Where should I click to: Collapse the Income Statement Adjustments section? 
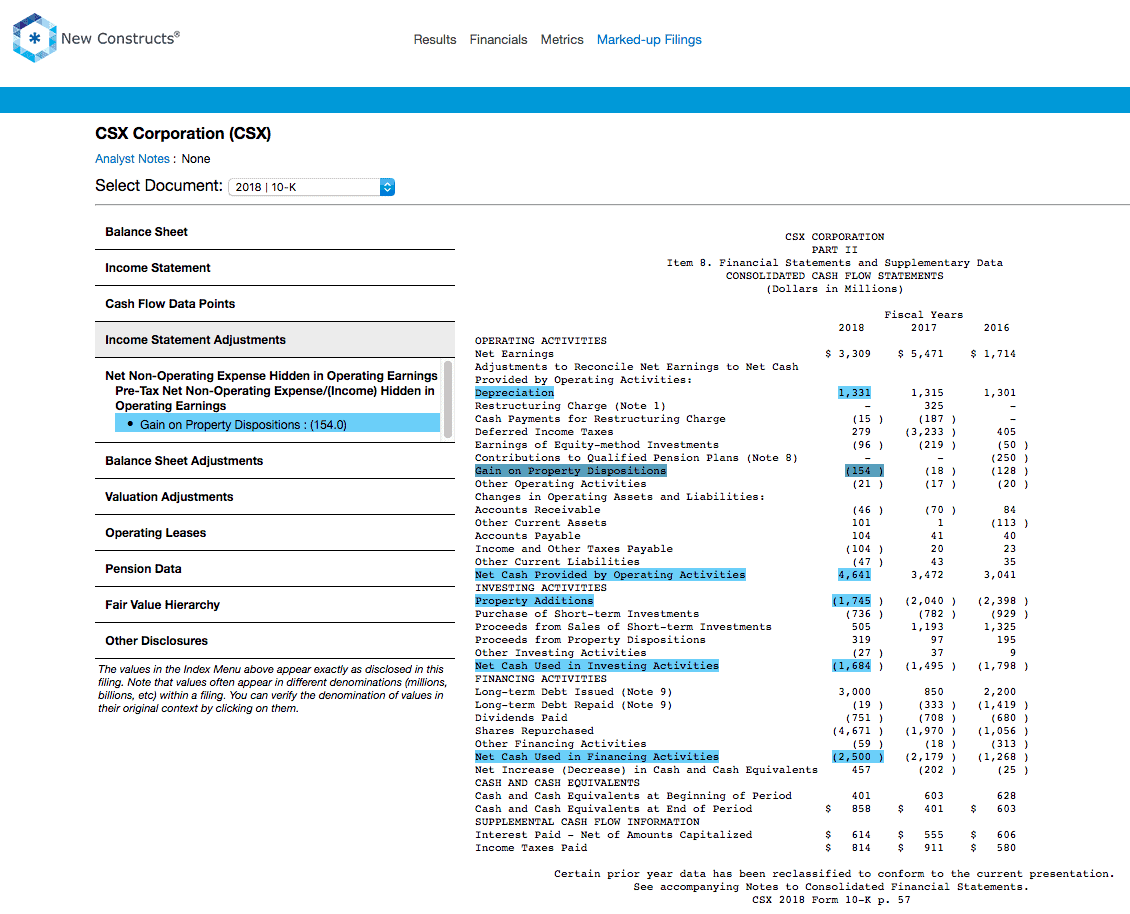tap(275, 340)
